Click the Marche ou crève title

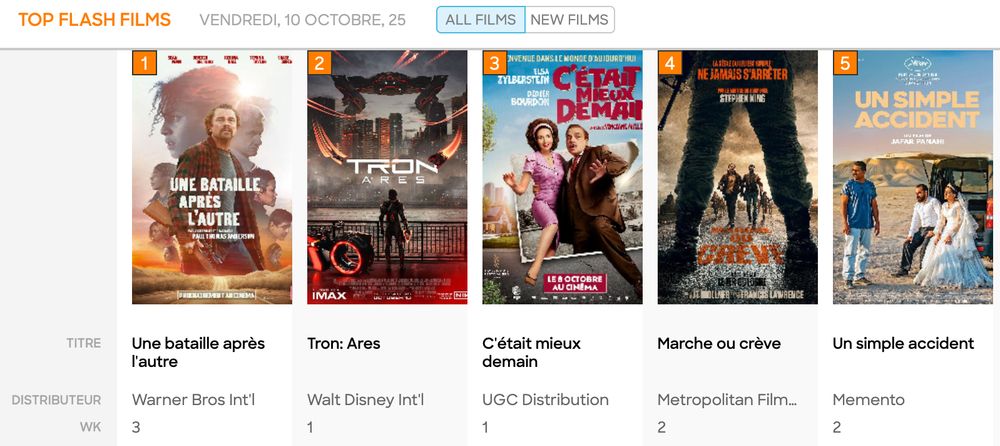tap(719, 343)
